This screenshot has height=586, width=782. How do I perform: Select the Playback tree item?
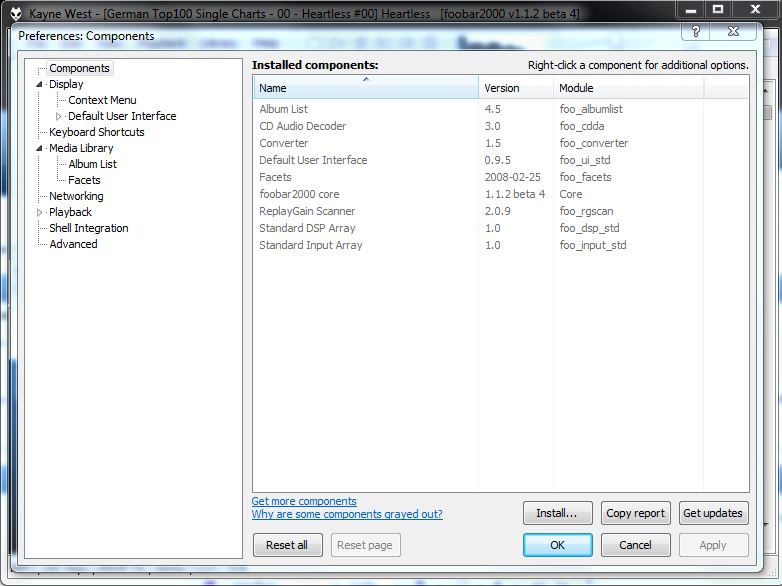click(70, 212)
